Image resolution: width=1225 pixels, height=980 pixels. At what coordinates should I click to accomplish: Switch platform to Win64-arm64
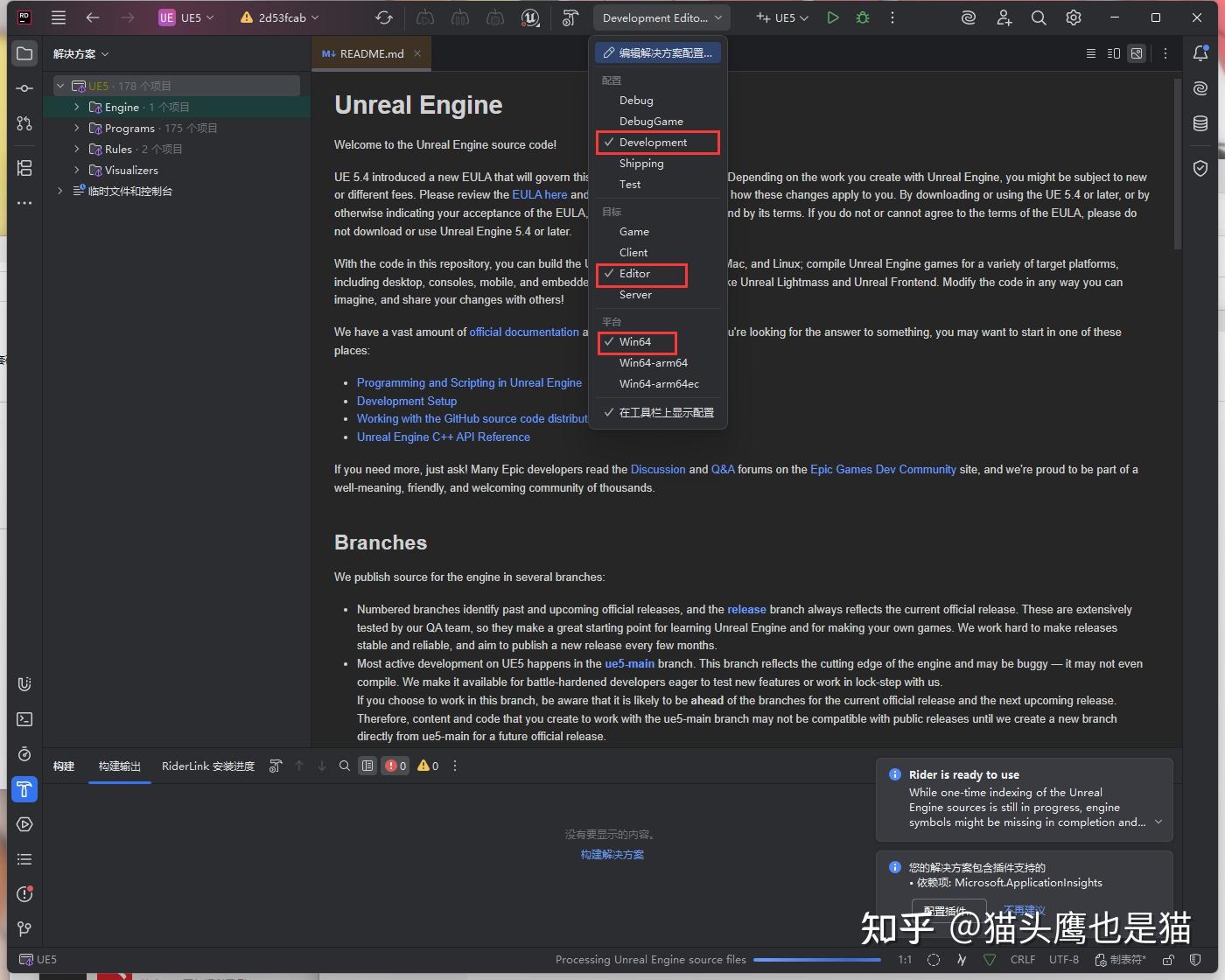click(x=654, y=362)
